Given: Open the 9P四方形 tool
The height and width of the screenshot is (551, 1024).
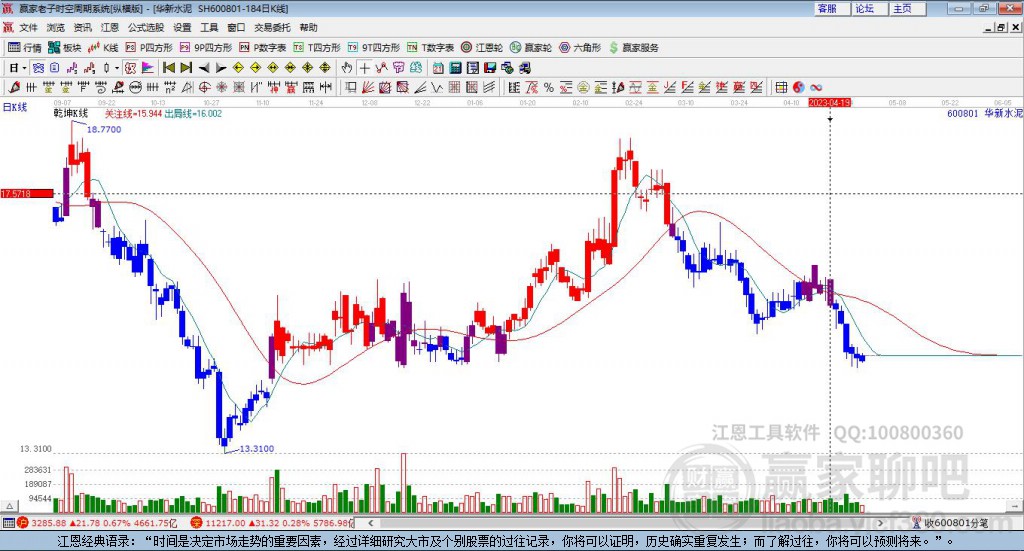Looking at the screenshot, I should [x=206, y=48].
